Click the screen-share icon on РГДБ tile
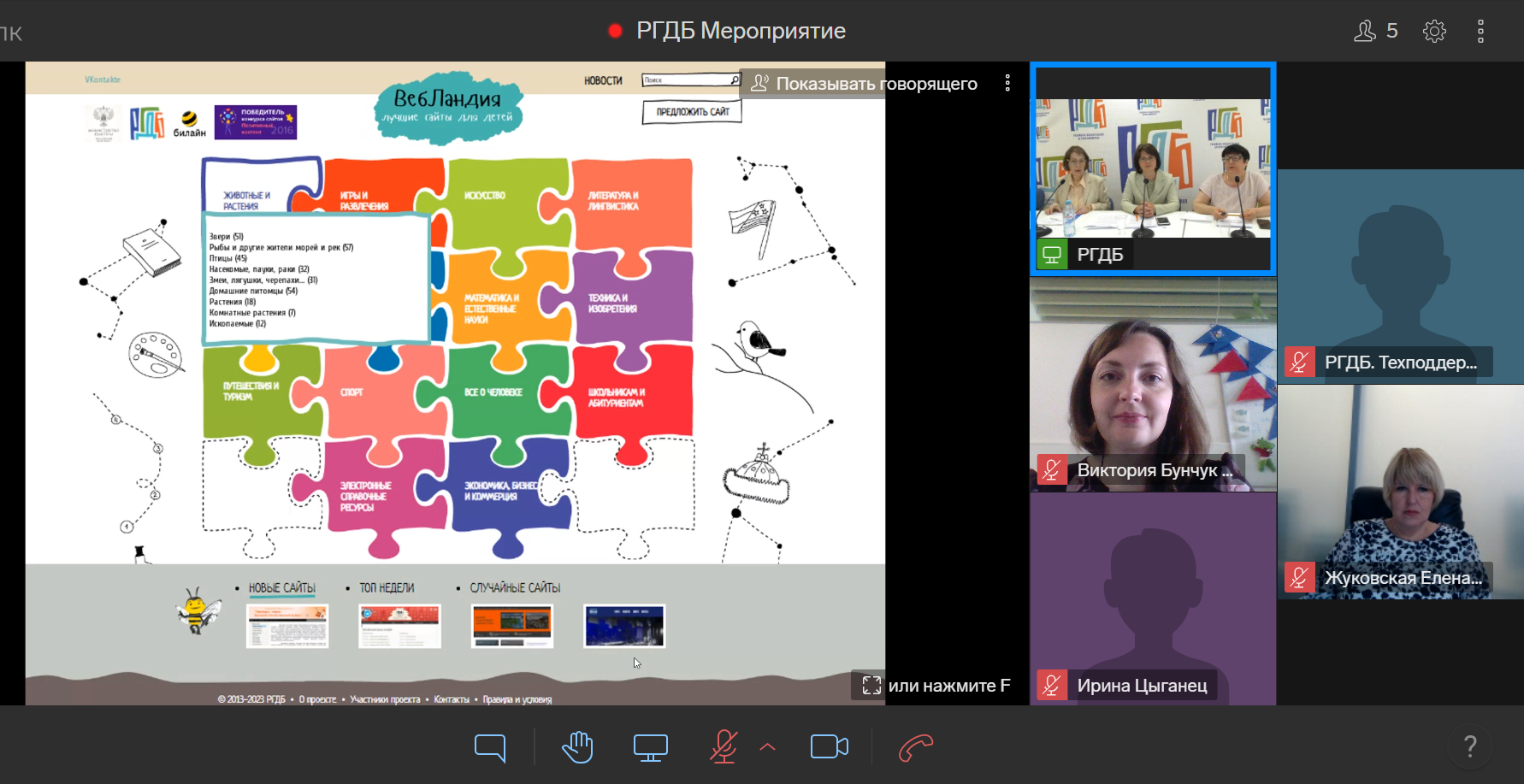Image resolution: width=1524 pixels, height=784 pixels. (1052, 255)
